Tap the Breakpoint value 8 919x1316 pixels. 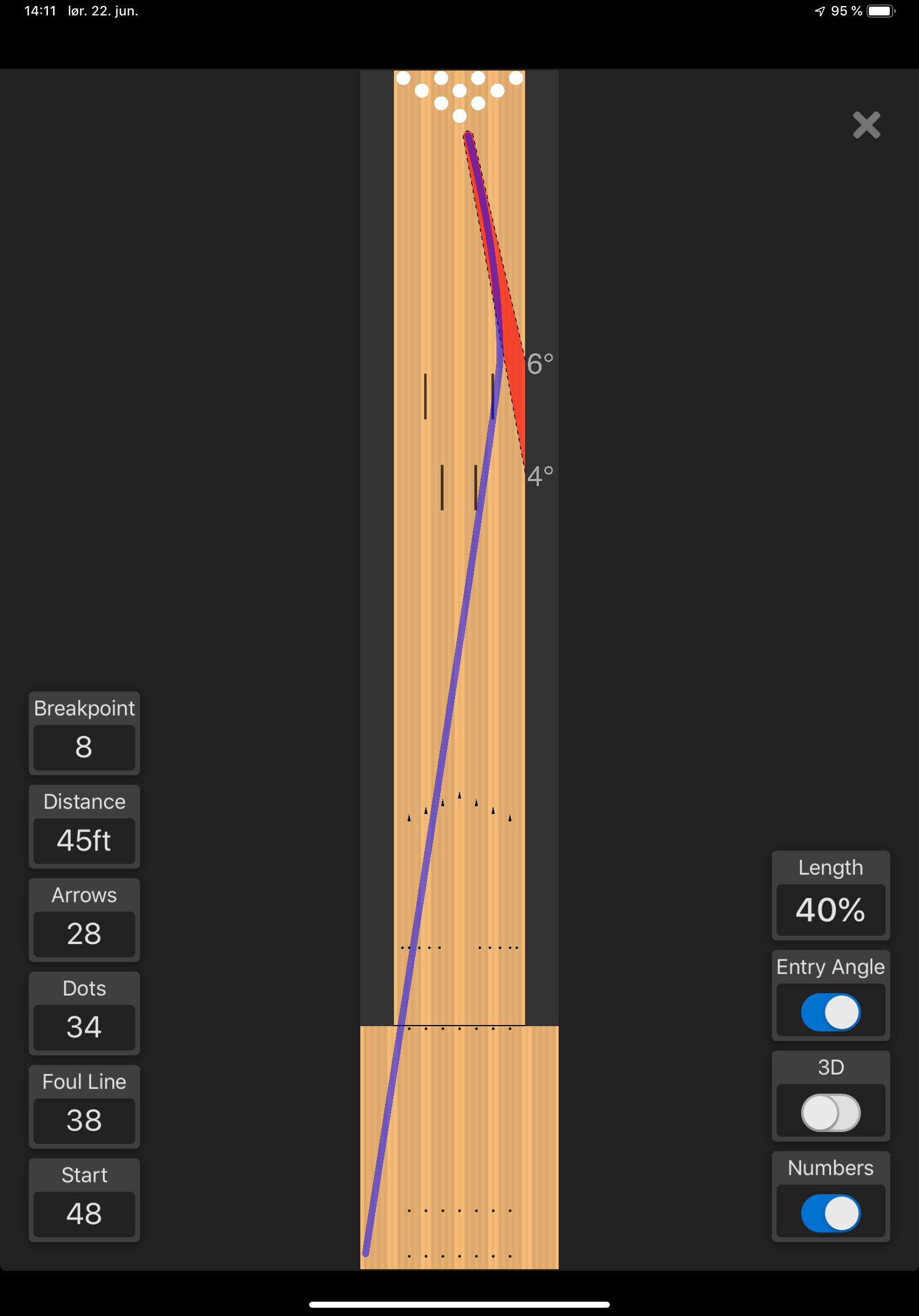pos(84,747)
